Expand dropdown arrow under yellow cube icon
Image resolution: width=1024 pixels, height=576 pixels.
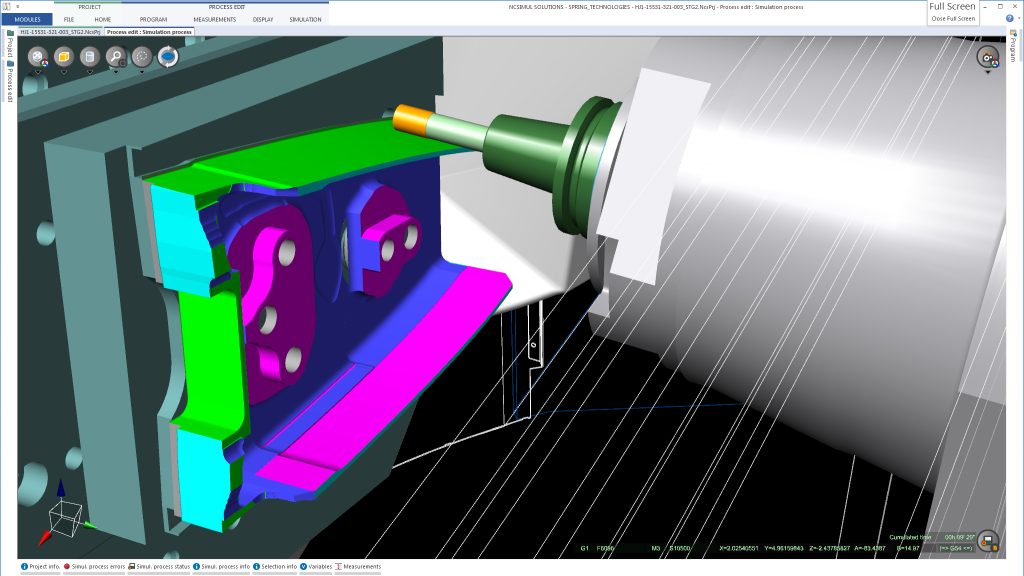pos(63,72)
